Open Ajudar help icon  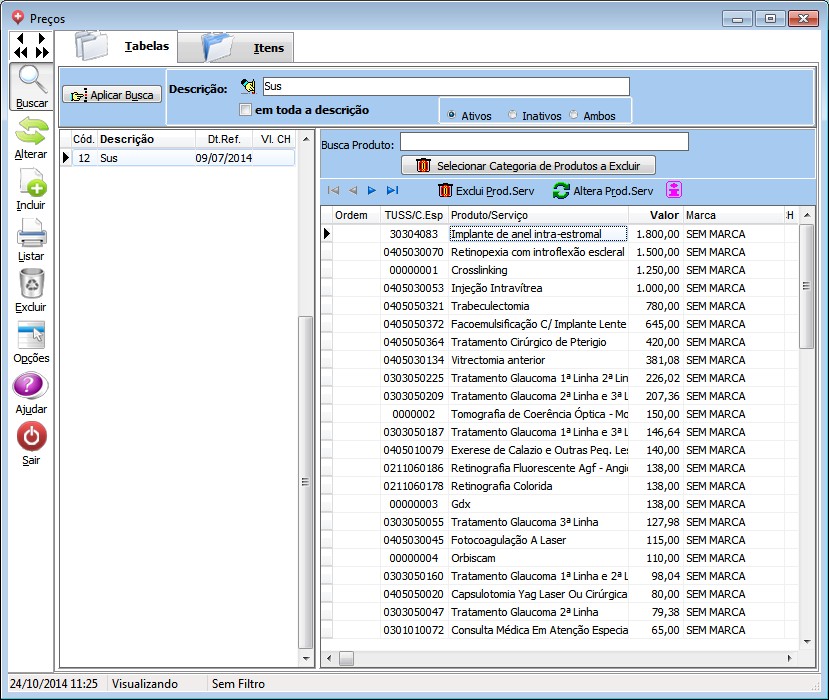31,388
